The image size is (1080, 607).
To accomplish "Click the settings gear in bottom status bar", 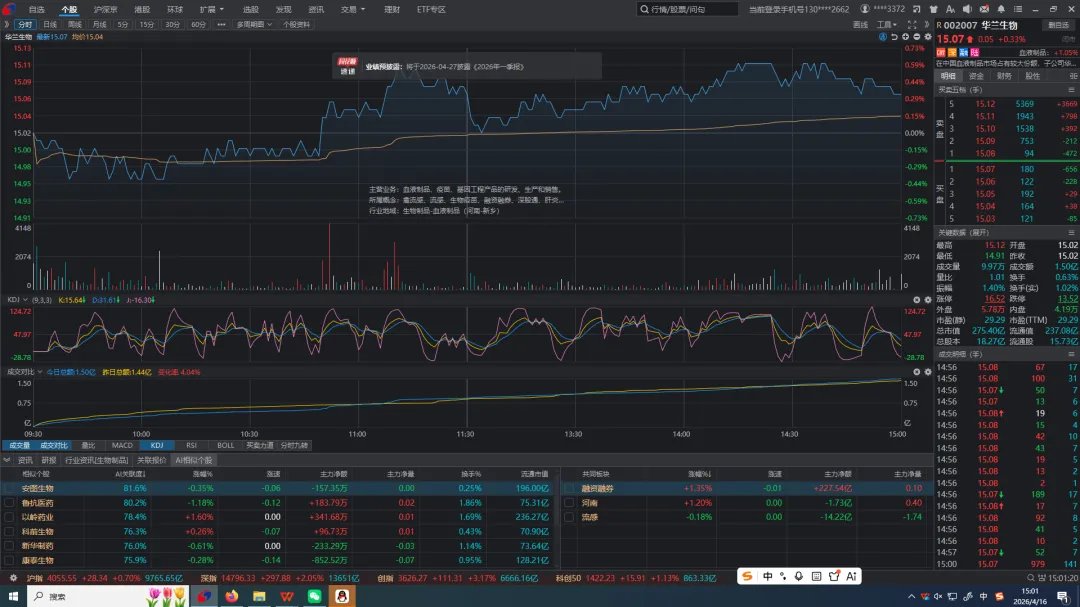I will [13, 578].
